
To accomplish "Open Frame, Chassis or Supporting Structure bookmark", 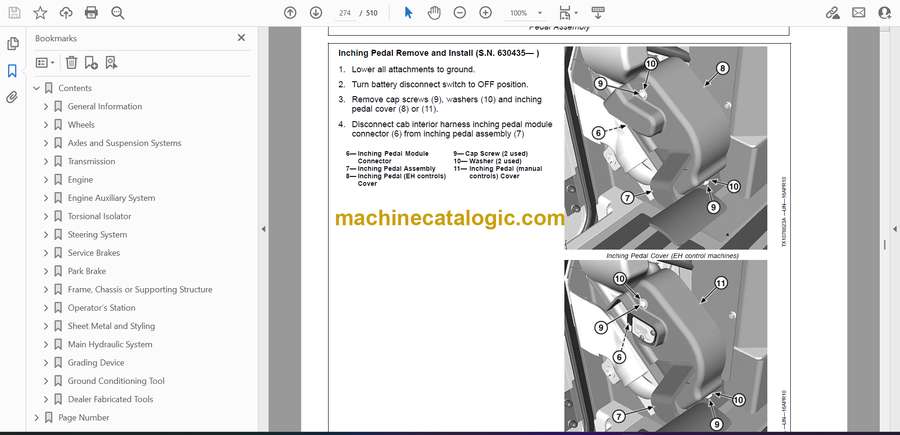I will tap(140, 289).
